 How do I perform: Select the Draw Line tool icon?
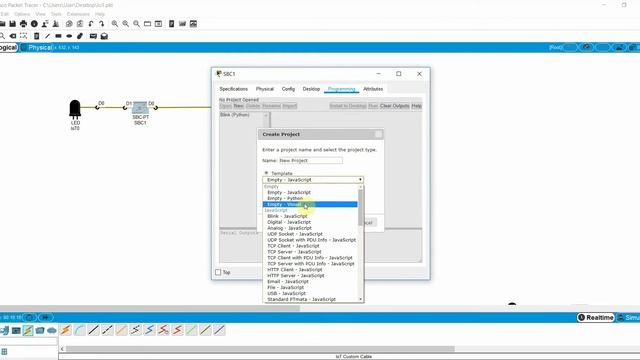click(47, 36)
